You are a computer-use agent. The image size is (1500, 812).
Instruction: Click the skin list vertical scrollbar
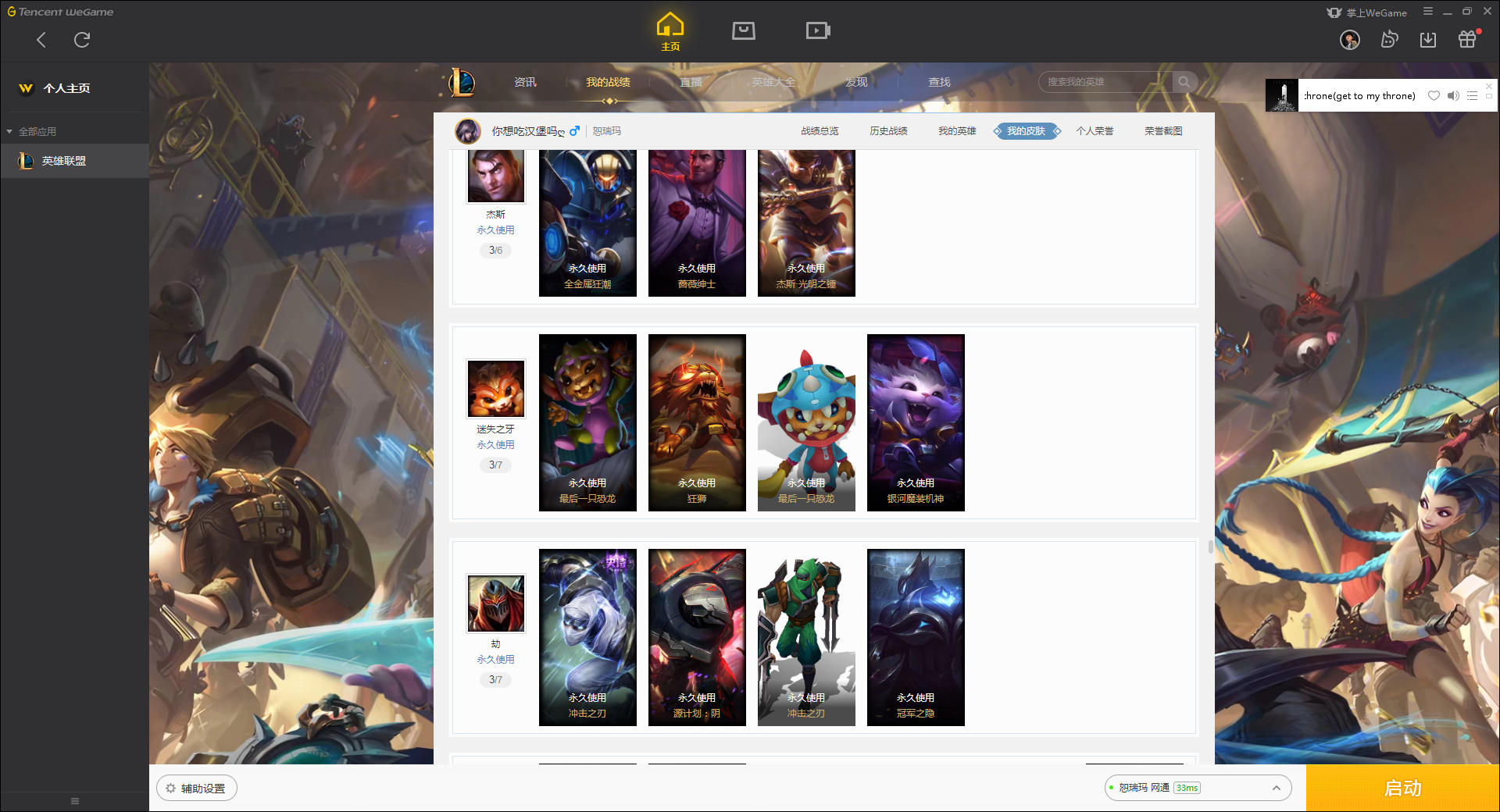point(1211,547)
